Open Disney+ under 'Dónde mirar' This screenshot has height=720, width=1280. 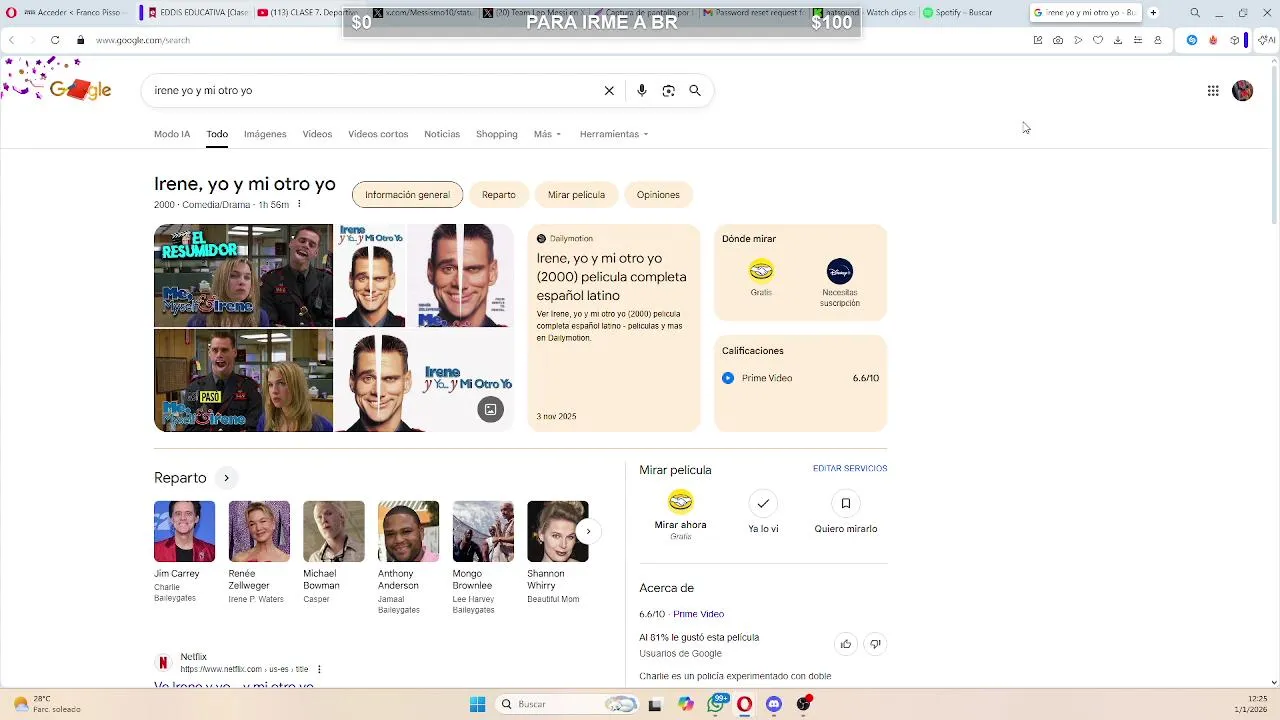click(x=840, y=283)
